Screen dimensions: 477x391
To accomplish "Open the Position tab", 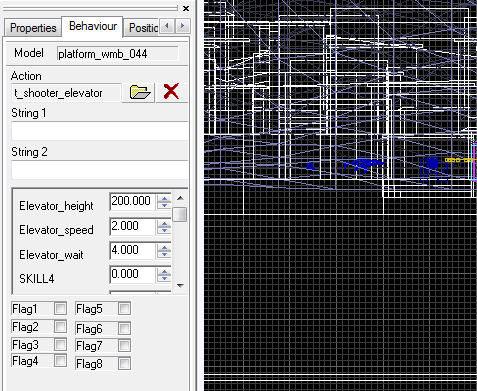I will (x=143, y=28).
